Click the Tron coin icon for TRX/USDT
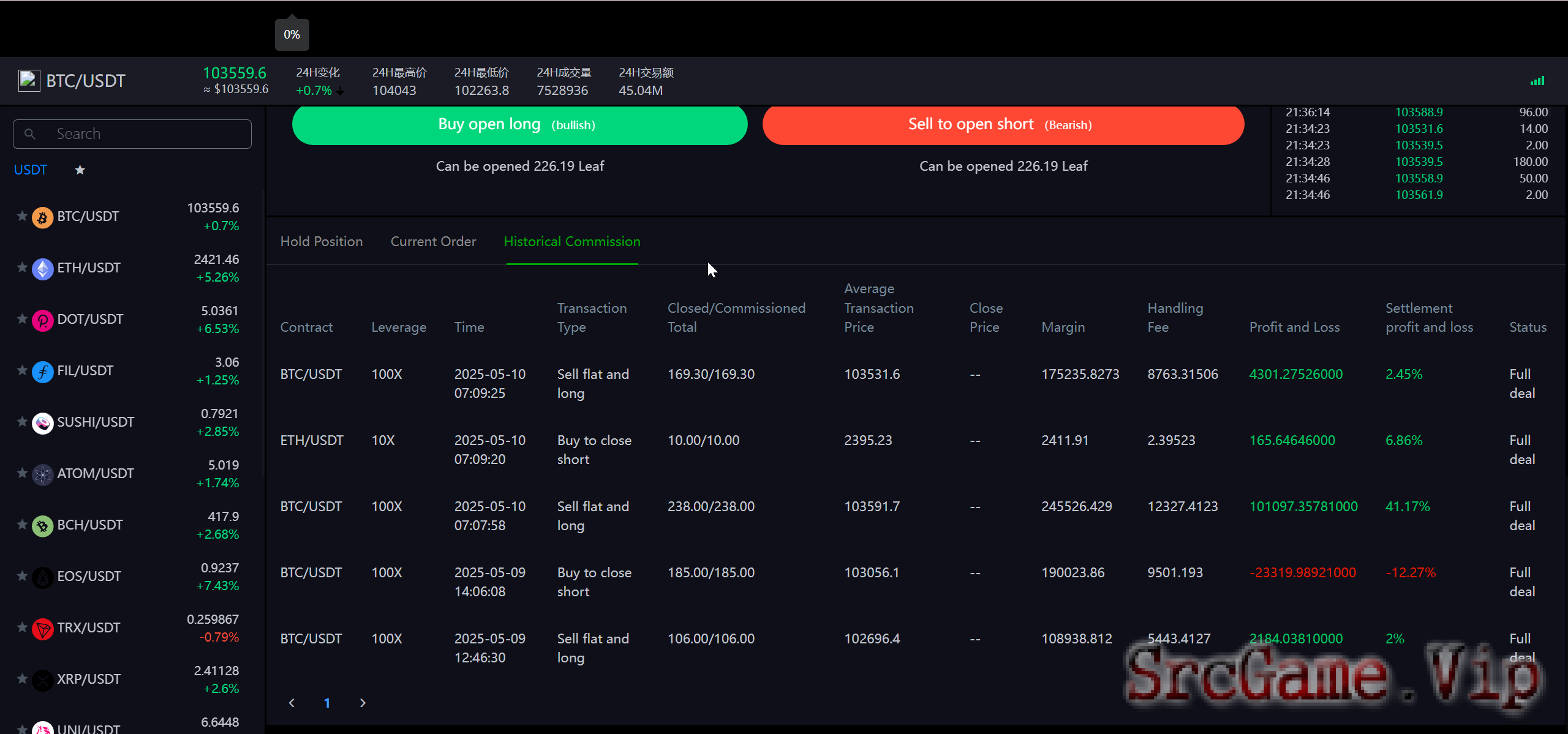Image resolution: width=1568 pixels, height=734 pixels. 42,629
